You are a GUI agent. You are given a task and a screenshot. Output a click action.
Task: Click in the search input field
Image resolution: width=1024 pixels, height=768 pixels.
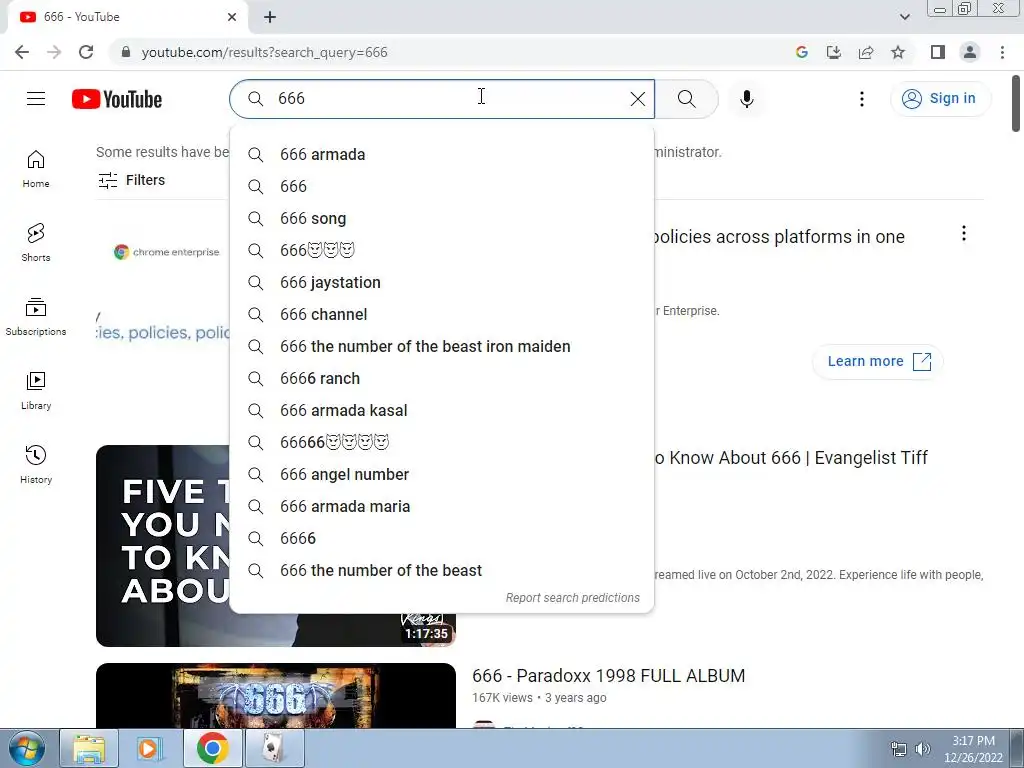[x=444, y=99]
